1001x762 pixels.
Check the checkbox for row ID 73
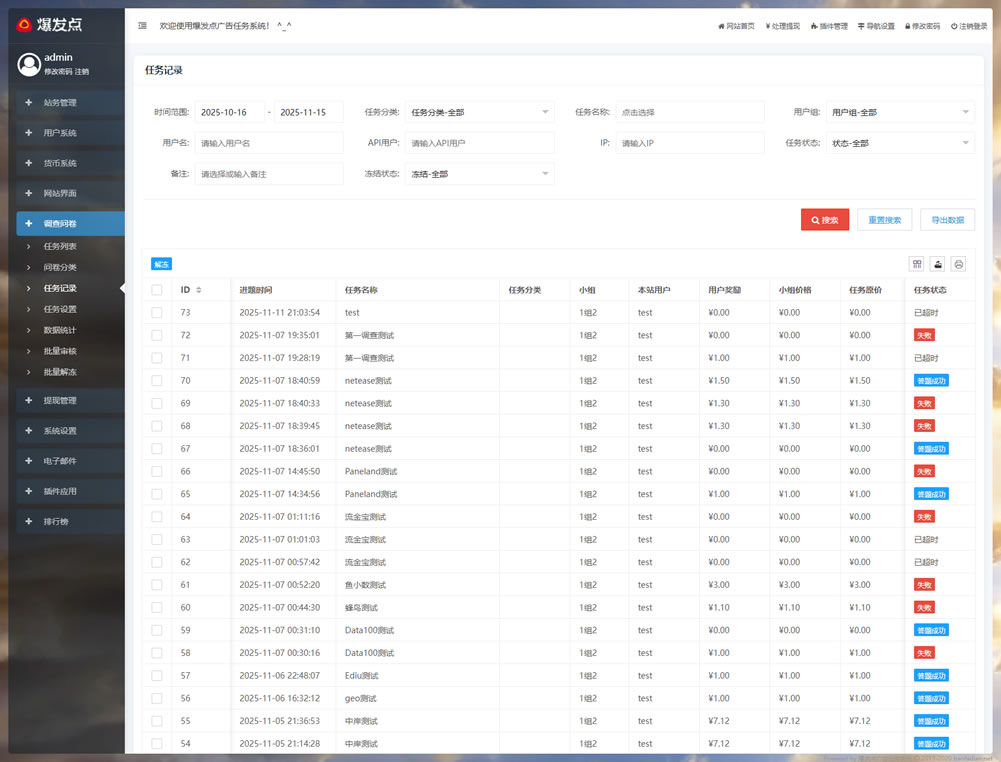[157, 313]
